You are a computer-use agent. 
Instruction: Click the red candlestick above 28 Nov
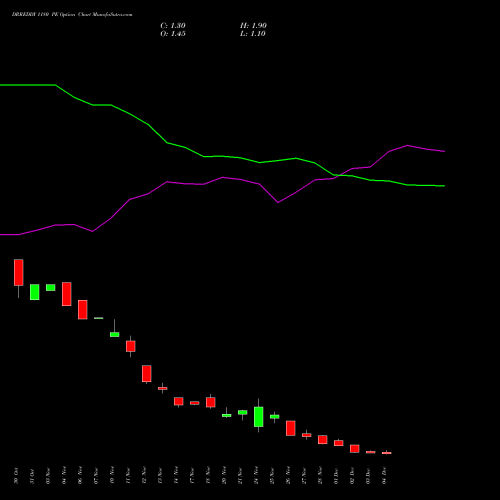pyautogui.click(x=323, y=439)
